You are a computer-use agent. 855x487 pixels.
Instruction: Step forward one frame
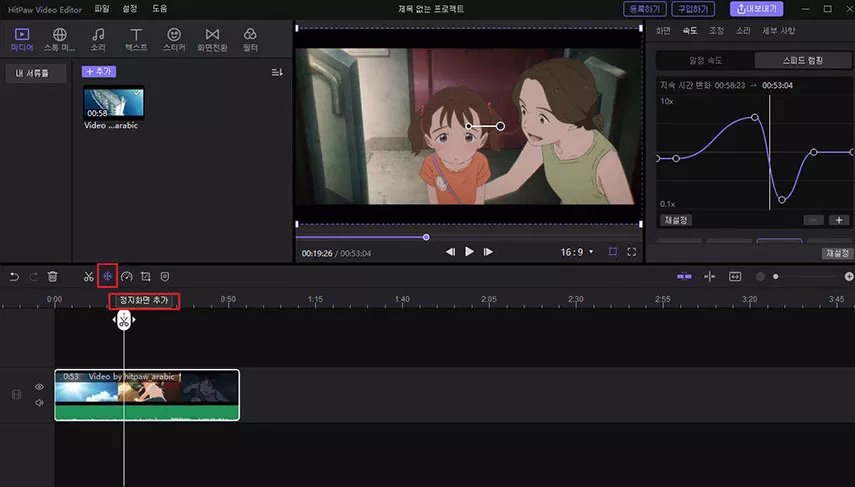coord(488,251)
